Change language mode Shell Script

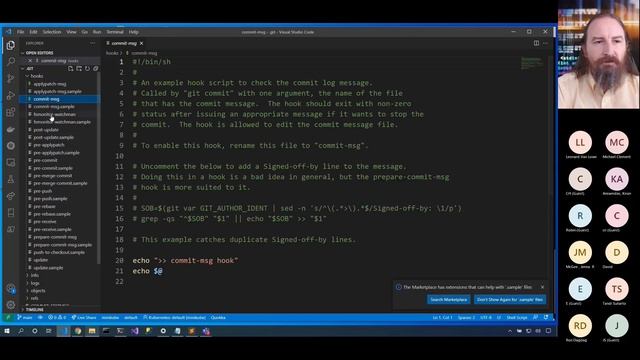click(517, 318)
